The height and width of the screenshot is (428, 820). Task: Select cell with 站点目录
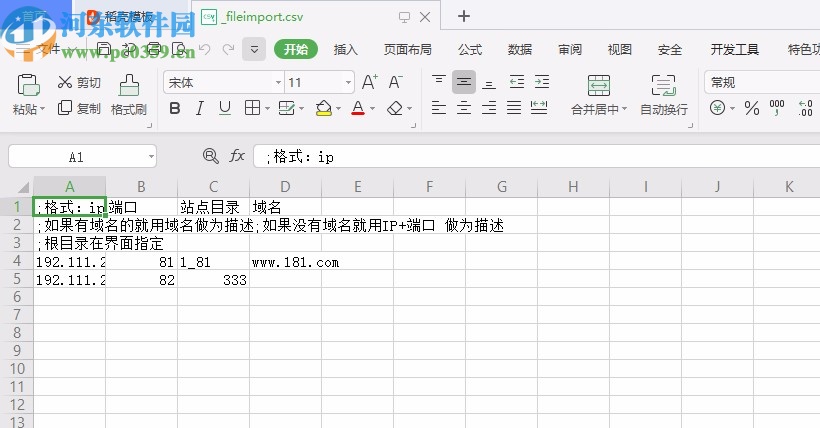pyautogui.click(x=213, y=207)
